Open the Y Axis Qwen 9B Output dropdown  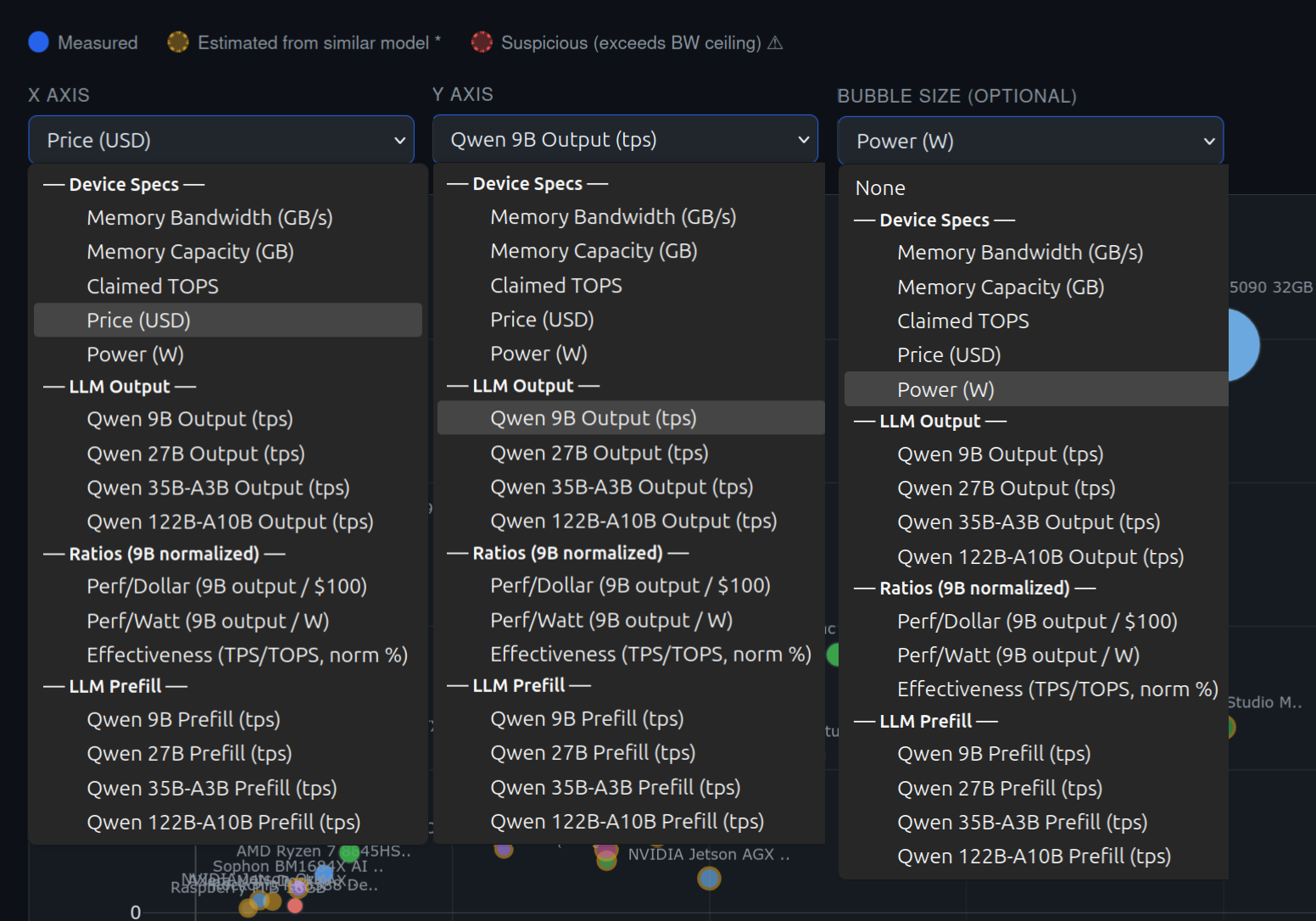625,140
